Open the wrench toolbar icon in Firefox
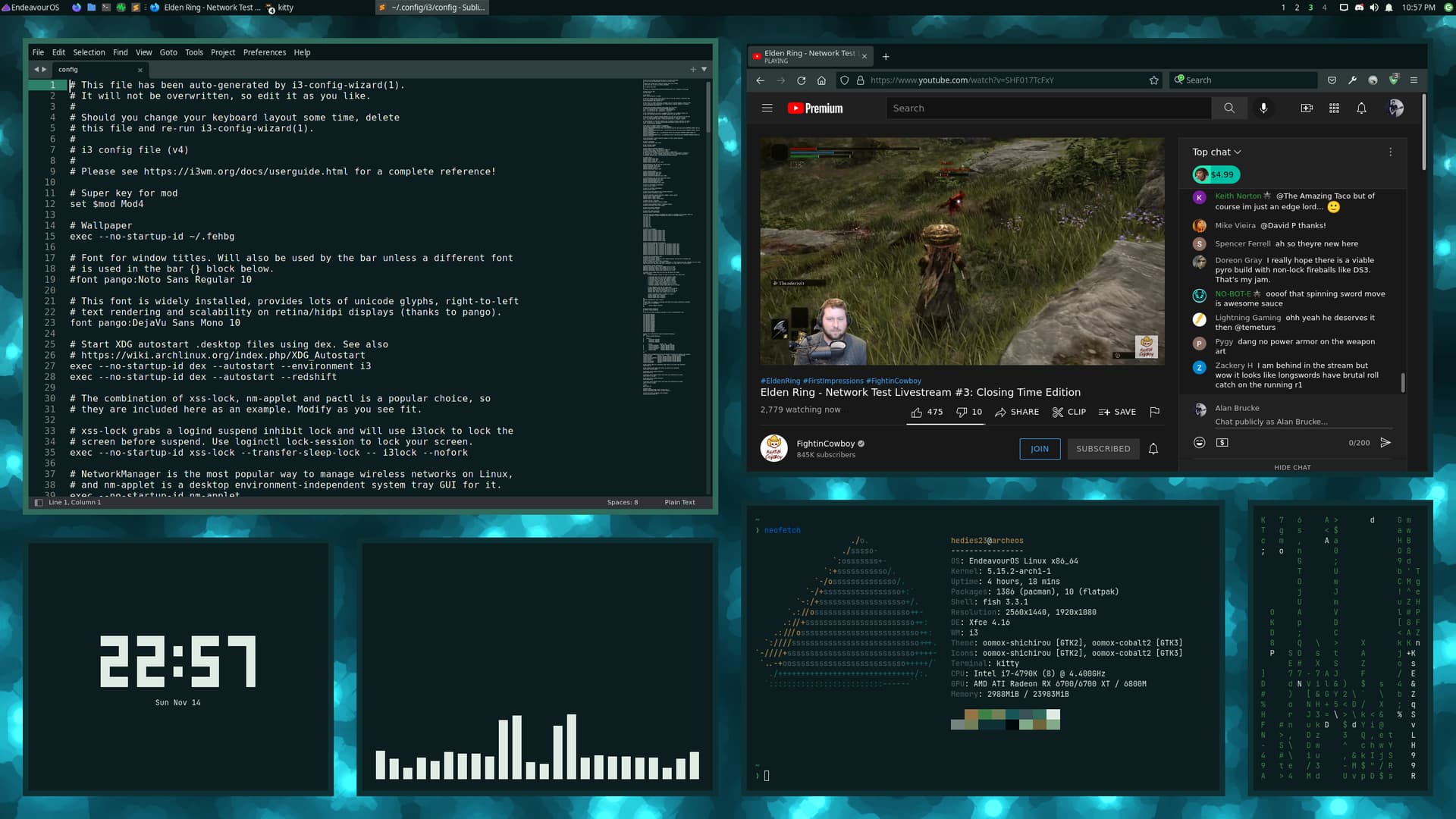Screen dimensions: 1456x819 (x=1352, y=80)
